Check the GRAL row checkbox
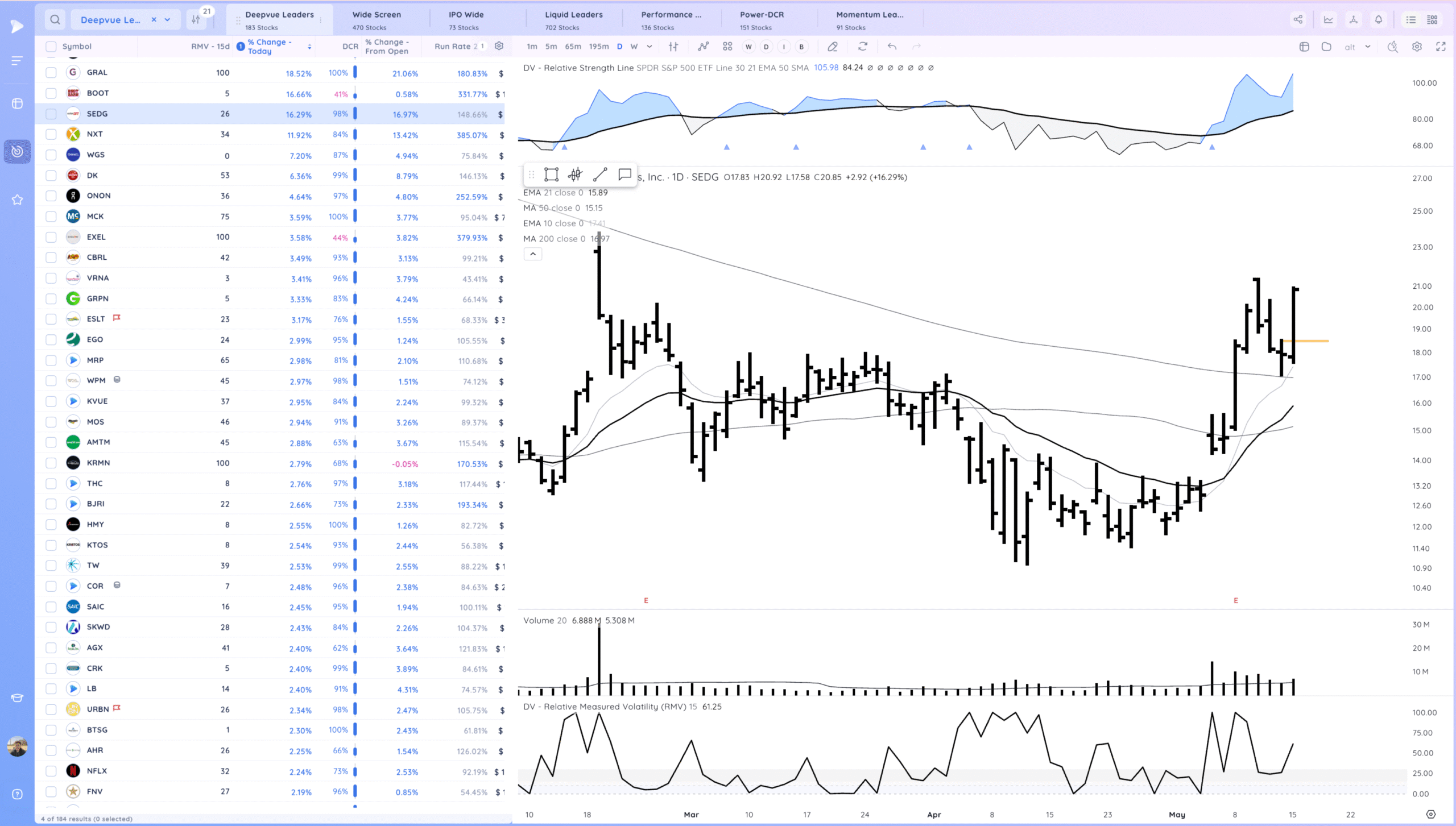This screenshot has height=826, width=1456. (x=51, y=73)
